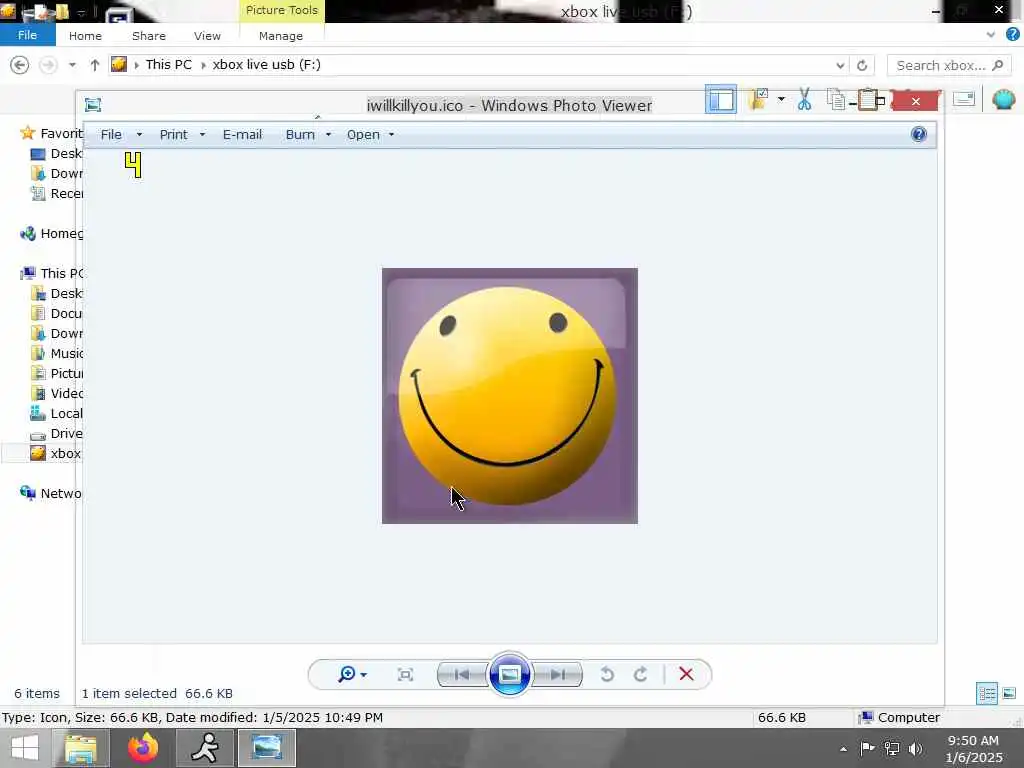The width and height of the screenshot is (1024, 768).
Task: Open the running man taskbar app
Action: coord(206,748)
